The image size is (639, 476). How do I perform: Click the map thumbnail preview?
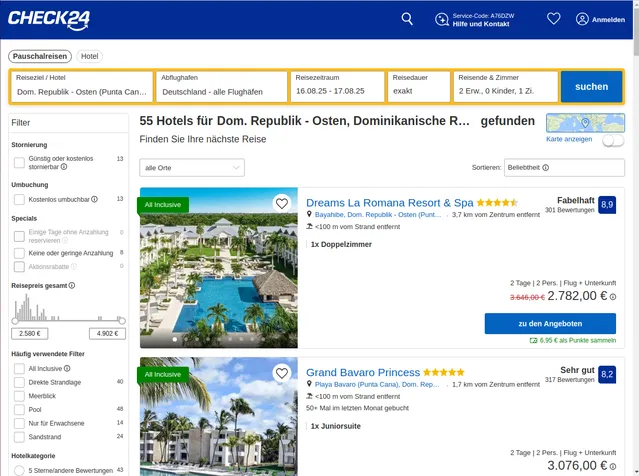[585, 123]
